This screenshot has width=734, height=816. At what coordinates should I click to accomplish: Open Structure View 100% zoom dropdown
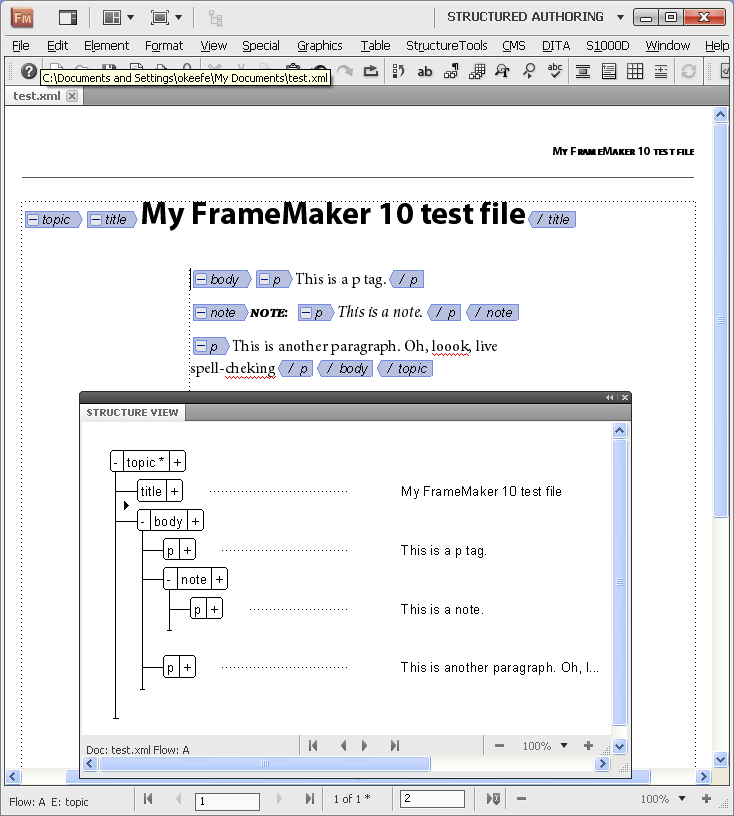coord(564,746)
